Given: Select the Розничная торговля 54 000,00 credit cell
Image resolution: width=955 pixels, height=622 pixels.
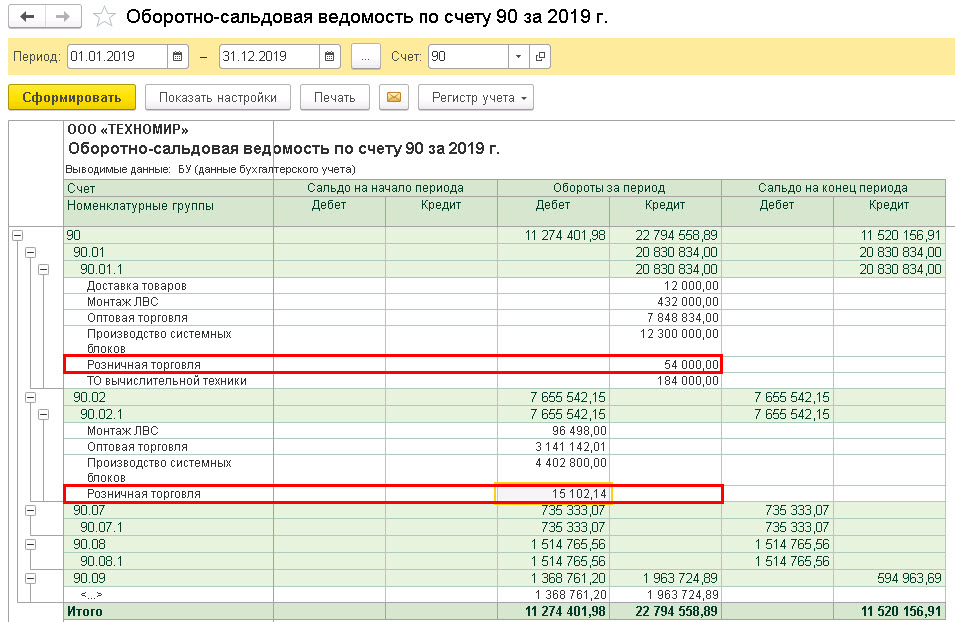Looking at the screenshot, I should coord(665,364).
